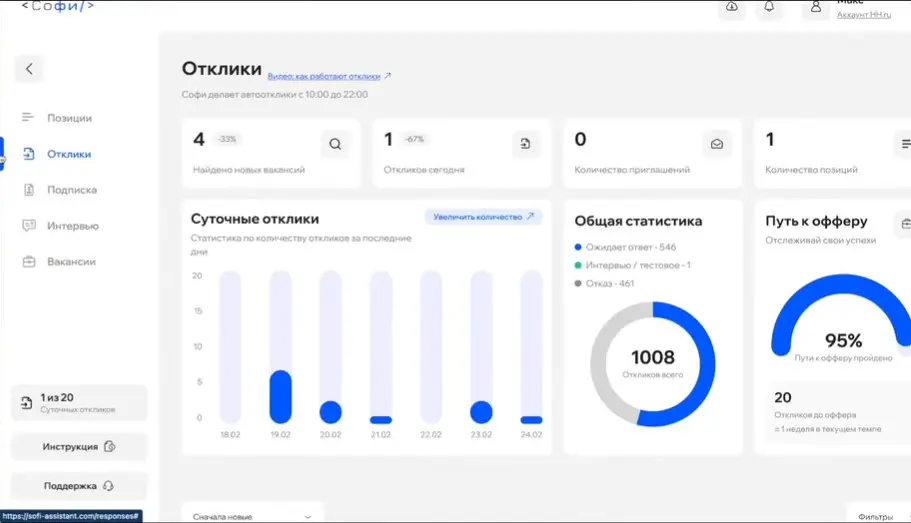This screenshot has height=523, width=911.
Task: Open the Софи logo home
Action: [58, 6]
